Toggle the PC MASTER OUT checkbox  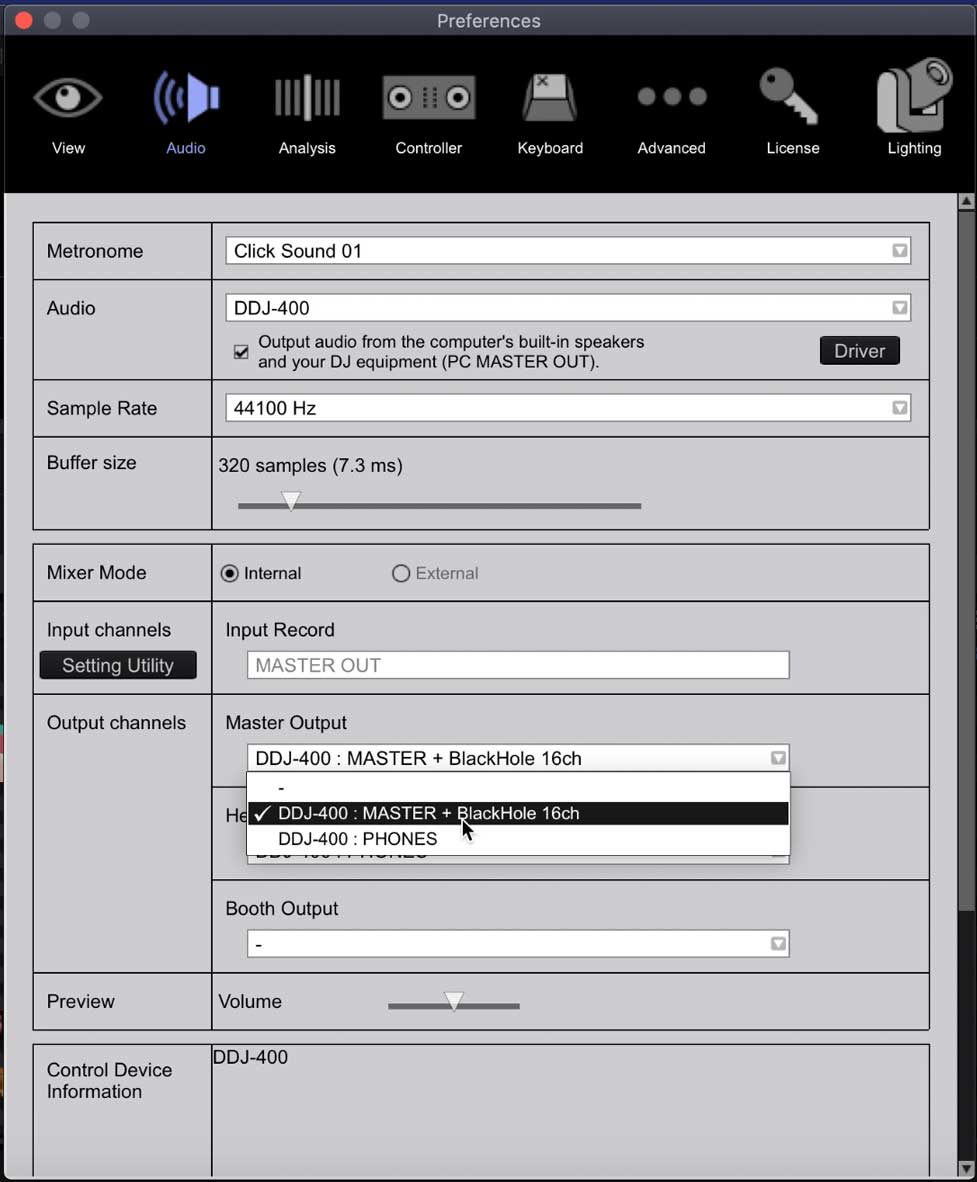(241, 352)
